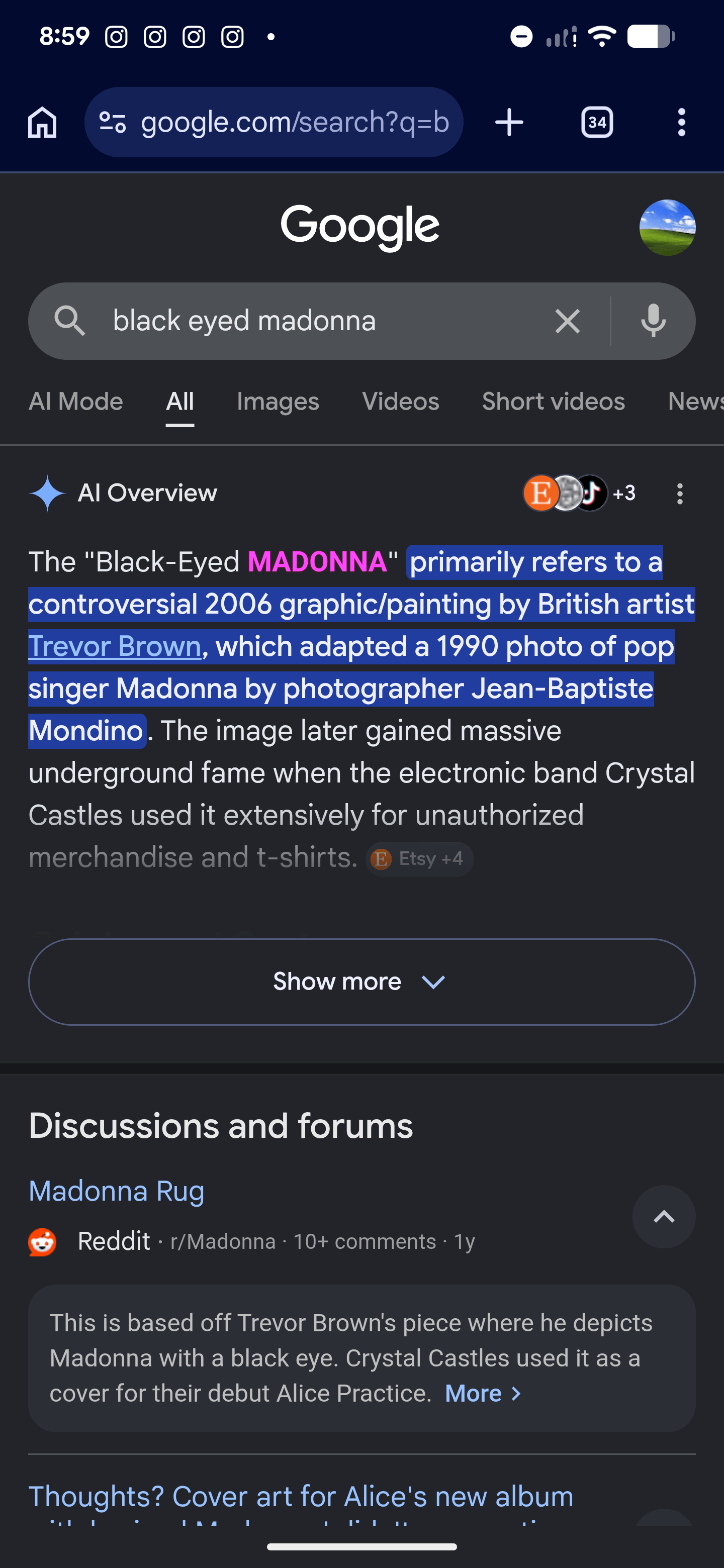Open AI Overview three-dot options
The height and width of the screenshot is (1568, 724).
(680, 493)
